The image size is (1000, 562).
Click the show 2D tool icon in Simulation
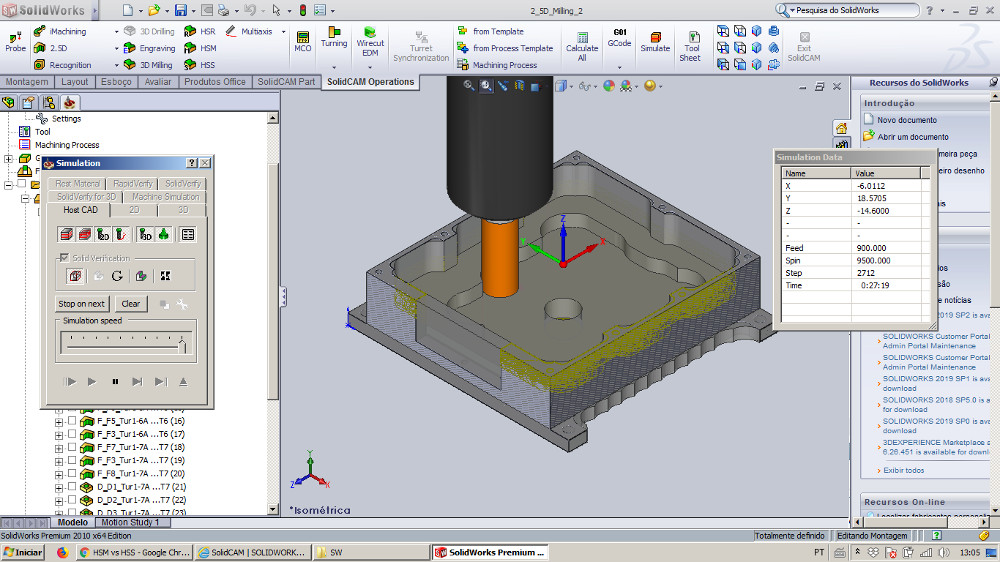(x=103, y=235)
